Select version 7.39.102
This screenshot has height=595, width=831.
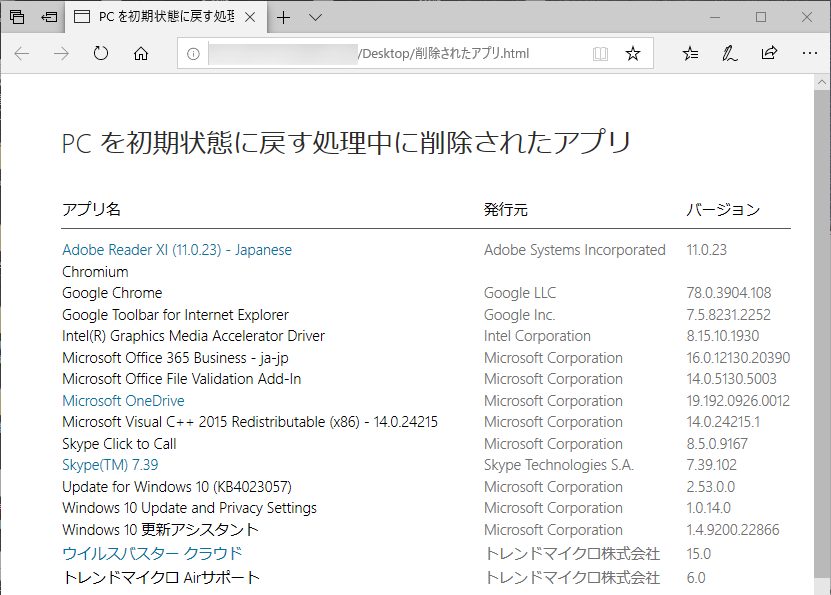[711, 465]
